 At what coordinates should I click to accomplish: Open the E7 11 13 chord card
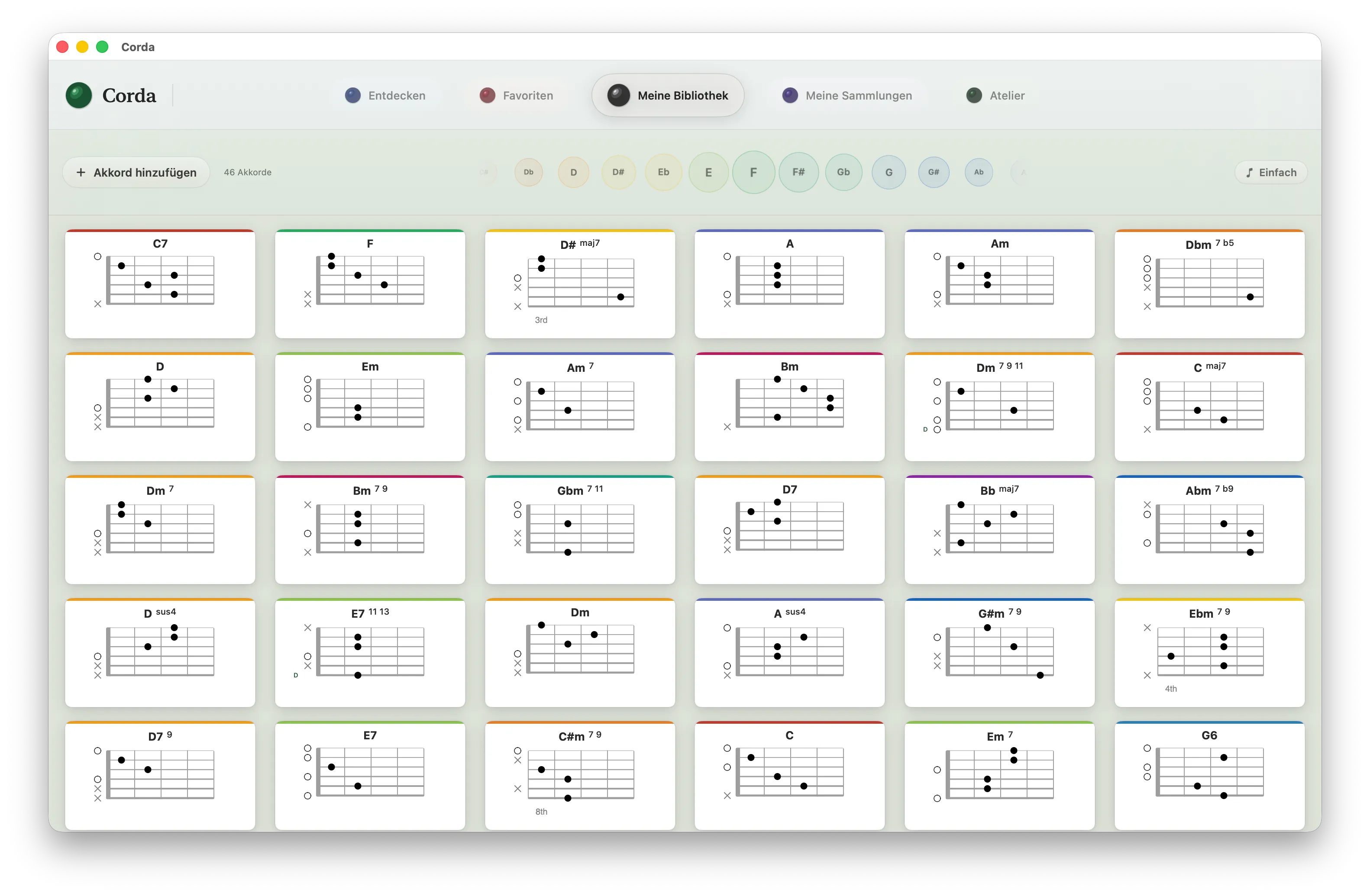pyautogui.click(x=370, y=653)
